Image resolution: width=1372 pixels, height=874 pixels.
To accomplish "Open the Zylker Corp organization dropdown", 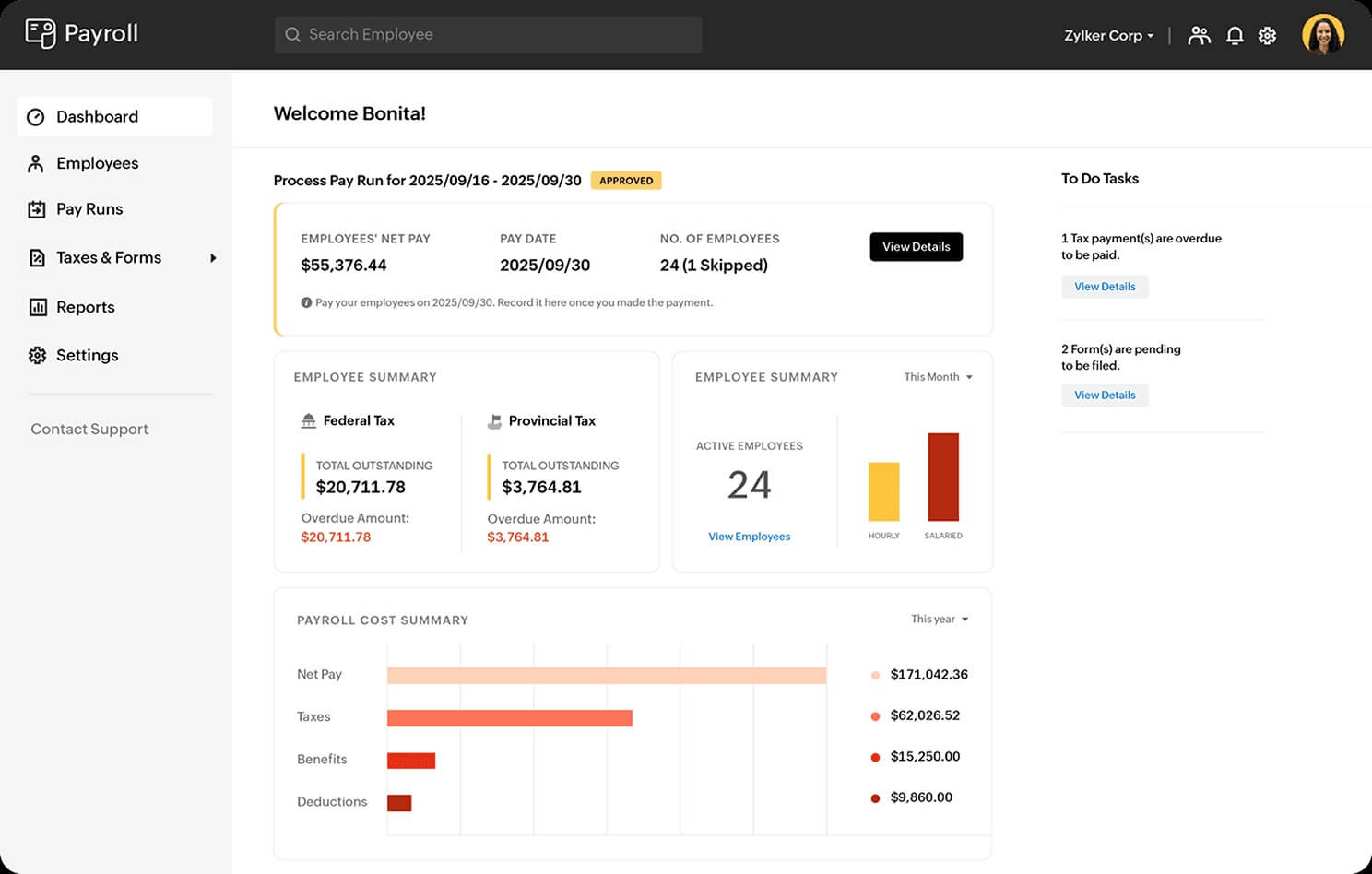I will click(1108, 35).
